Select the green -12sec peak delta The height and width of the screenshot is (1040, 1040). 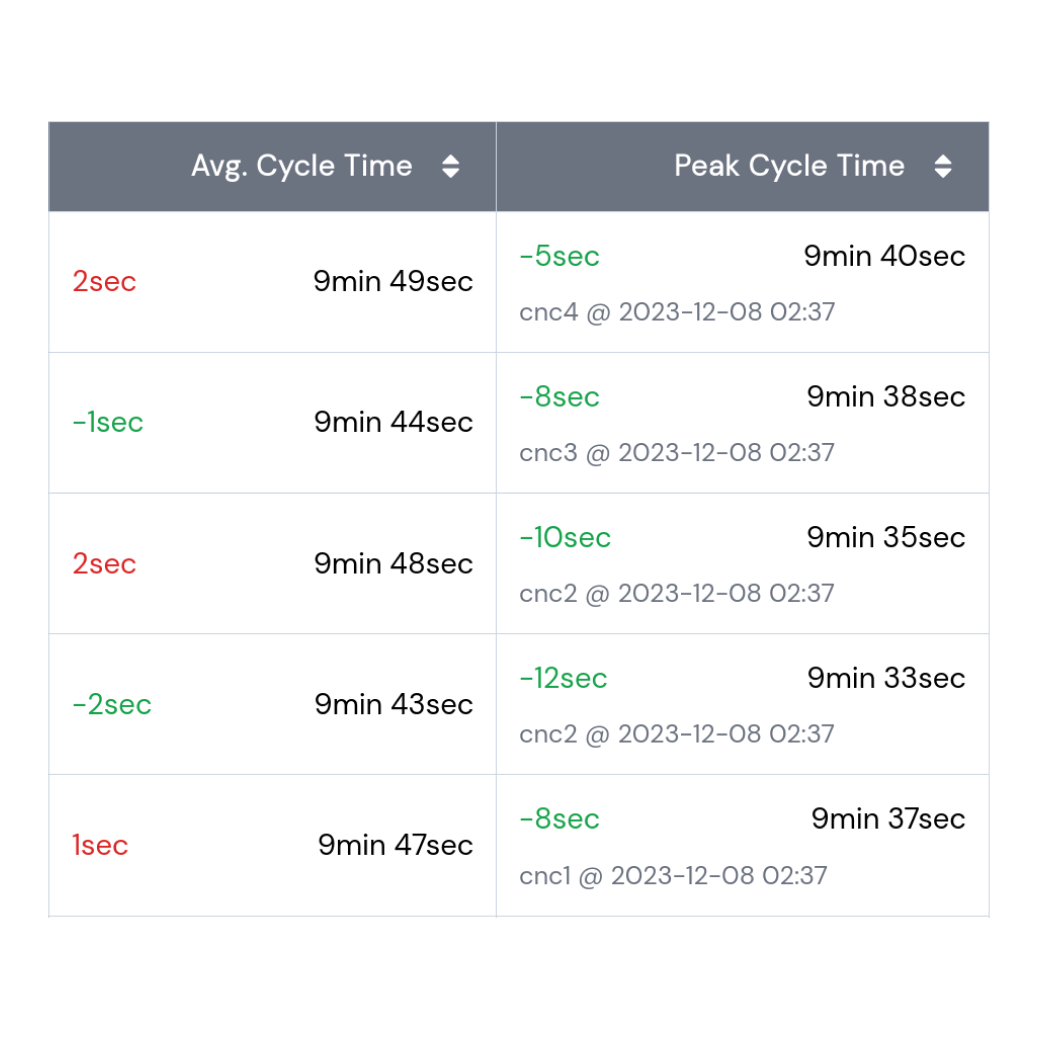coord(563,679)
